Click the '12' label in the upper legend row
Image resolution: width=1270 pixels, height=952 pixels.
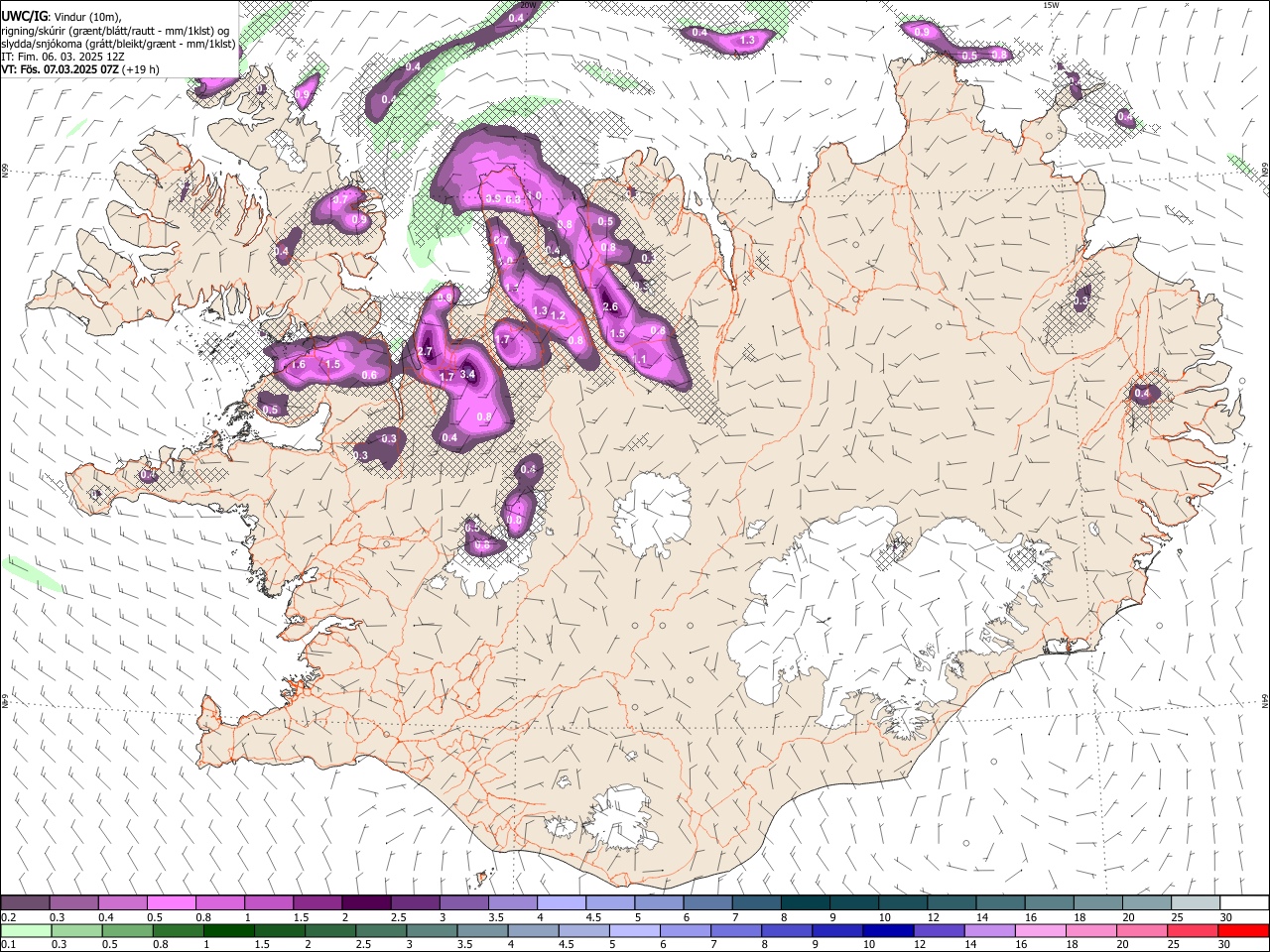tap(934, 917)
